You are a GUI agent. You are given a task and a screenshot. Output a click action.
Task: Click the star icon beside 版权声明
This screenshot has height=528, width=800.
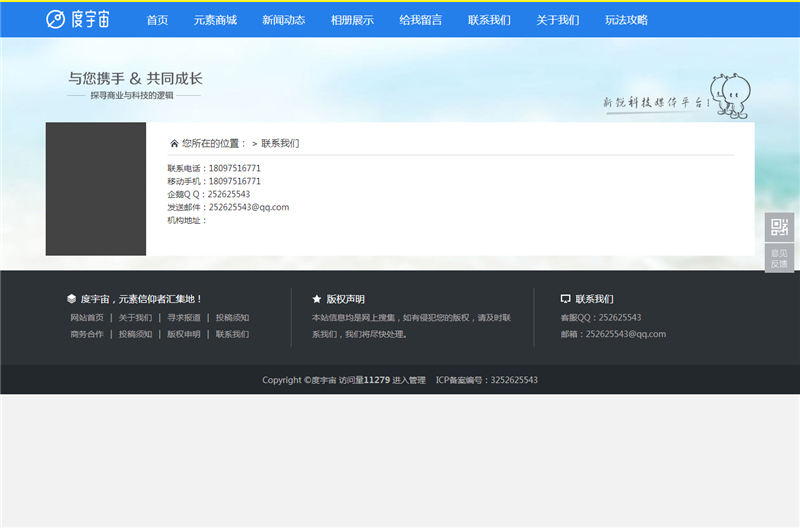[x=317, y=299]
